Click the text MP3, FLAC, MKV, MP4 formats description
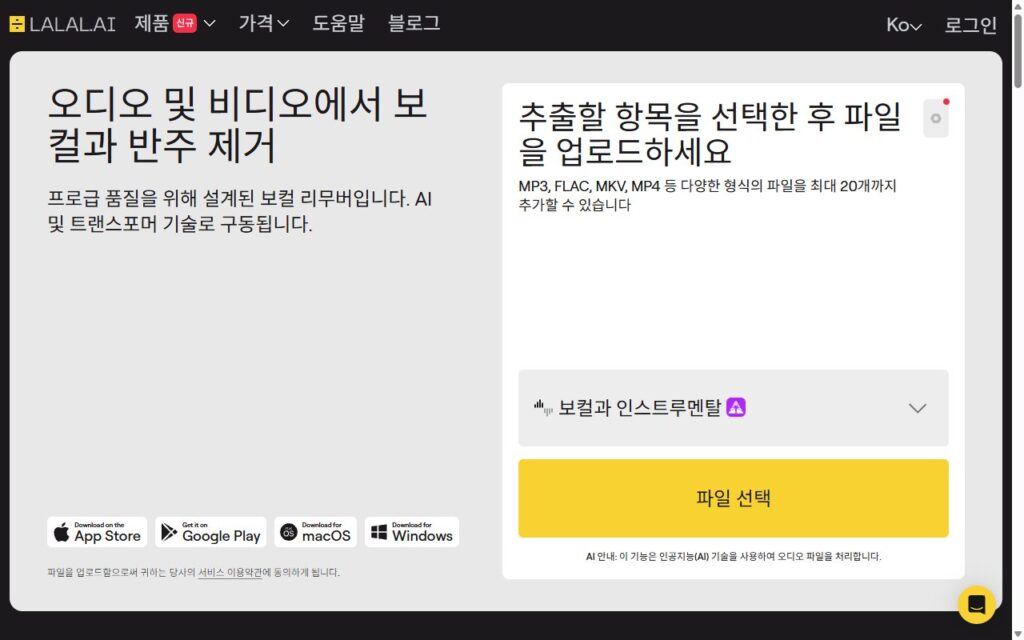 pyautogui.click(x=707, y=195)
